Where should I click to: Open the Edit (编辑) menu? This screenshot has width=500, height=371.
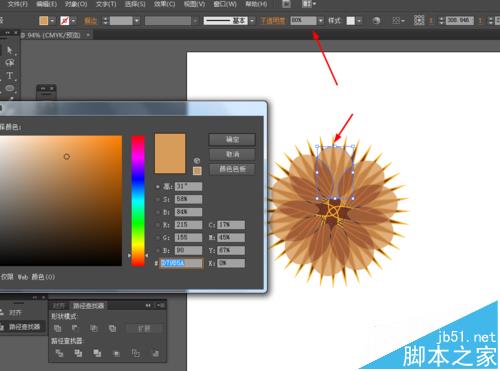[x=46, y=4]
